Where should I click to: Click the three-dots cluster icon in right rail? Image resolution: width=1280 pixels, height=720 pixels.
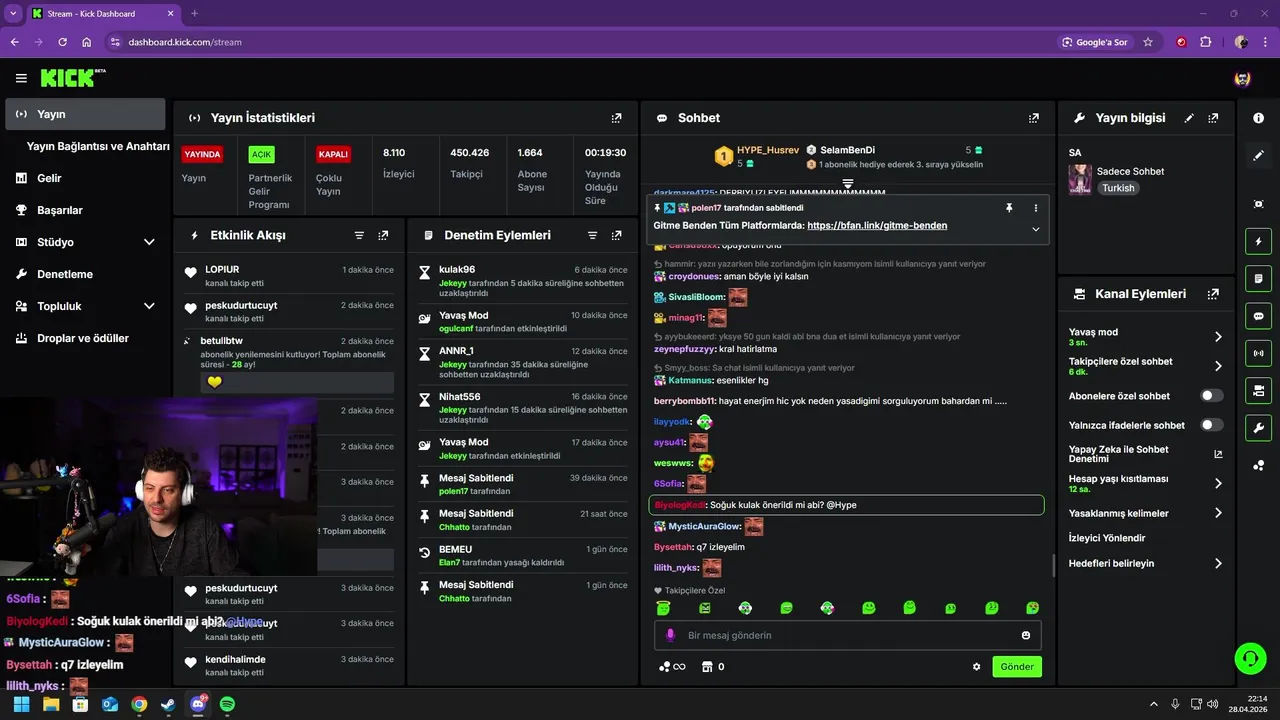click(1258, 465)
